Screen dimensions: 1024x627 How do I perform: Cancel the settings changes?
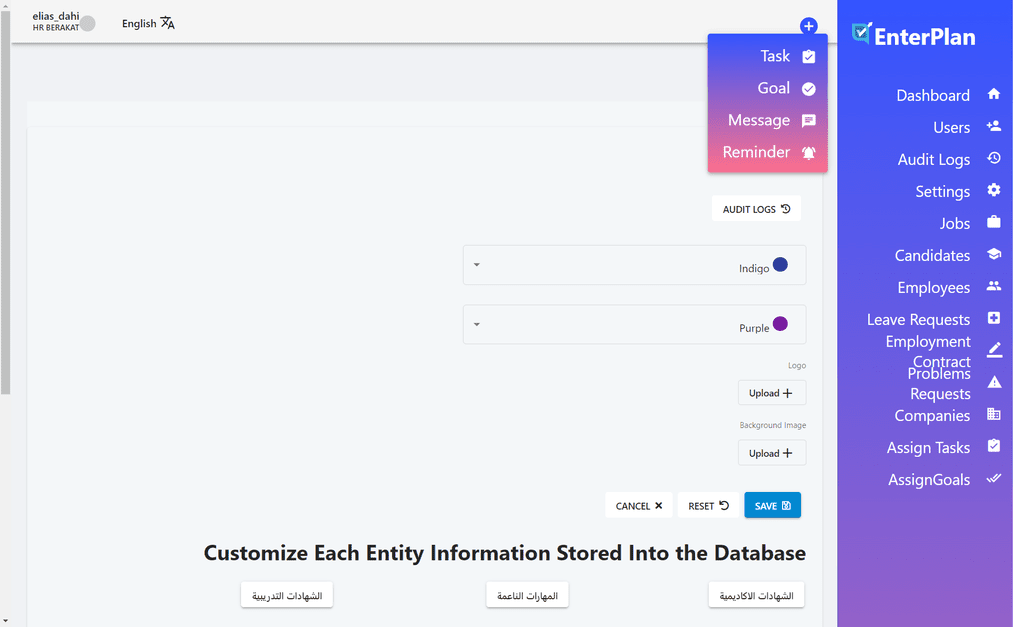[638, 506]
